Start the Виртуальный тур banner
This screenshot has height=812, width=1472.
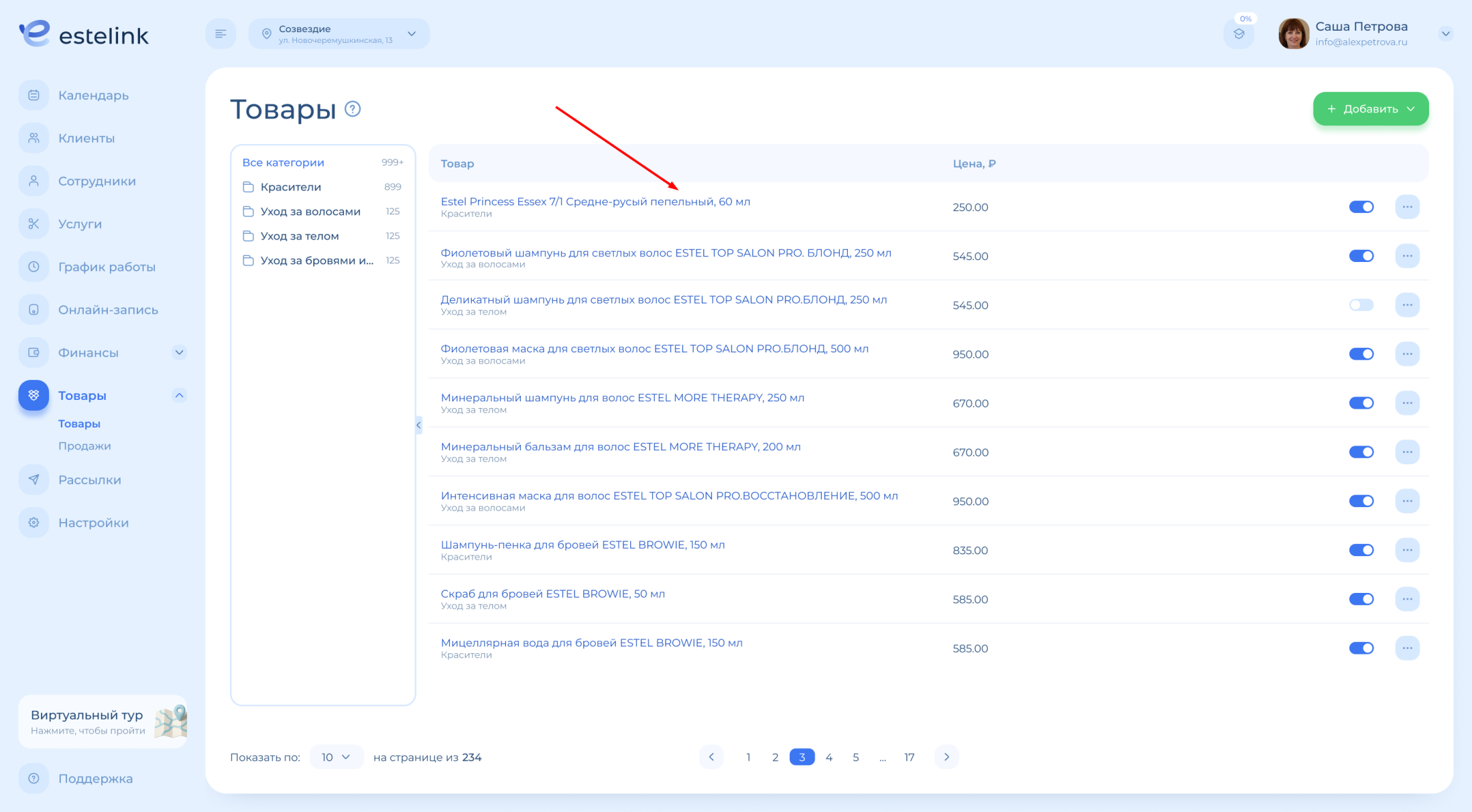pos(103,722)
